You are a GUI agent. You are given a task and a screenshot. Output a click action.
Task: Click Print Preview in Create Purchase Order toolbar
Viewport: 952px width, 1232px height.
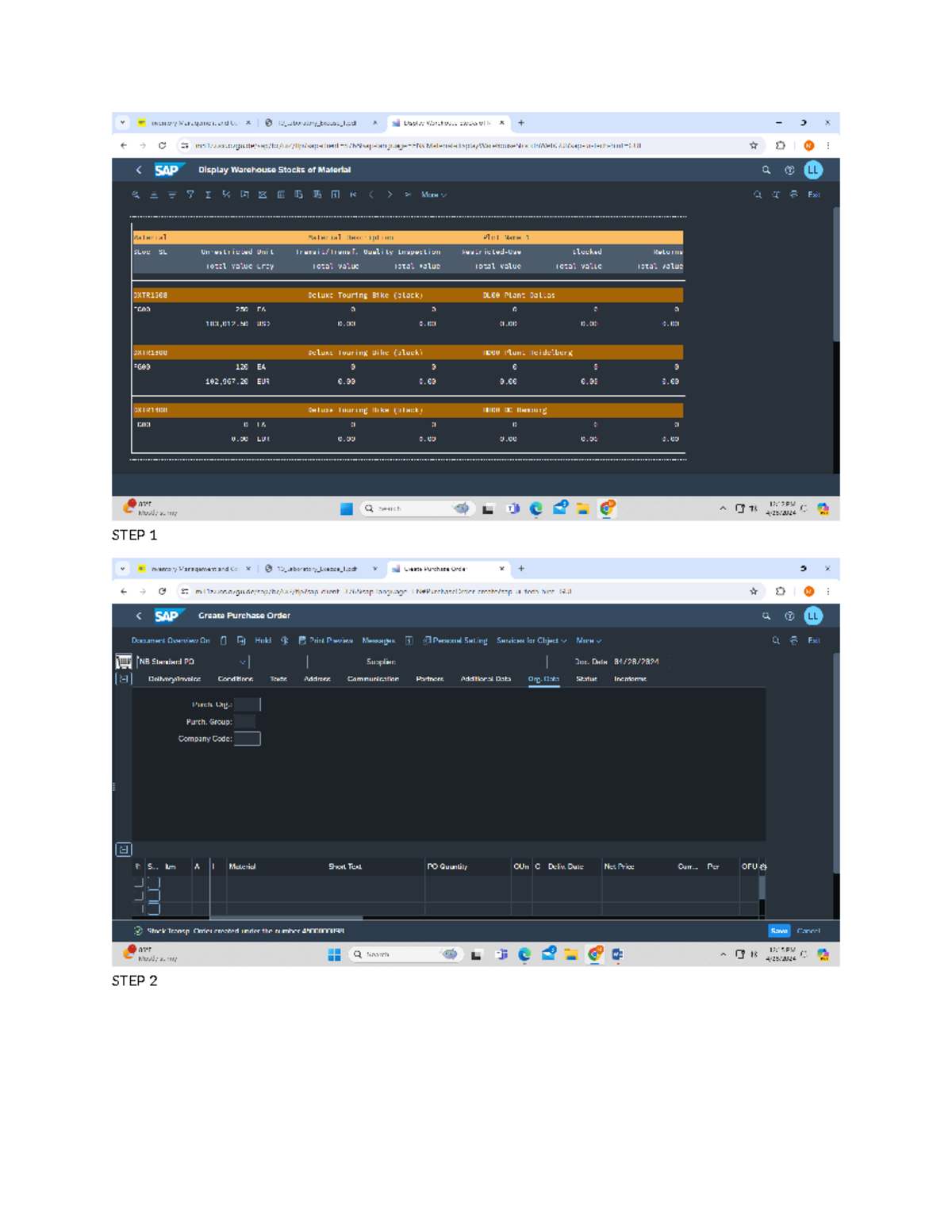coord(325,640)
